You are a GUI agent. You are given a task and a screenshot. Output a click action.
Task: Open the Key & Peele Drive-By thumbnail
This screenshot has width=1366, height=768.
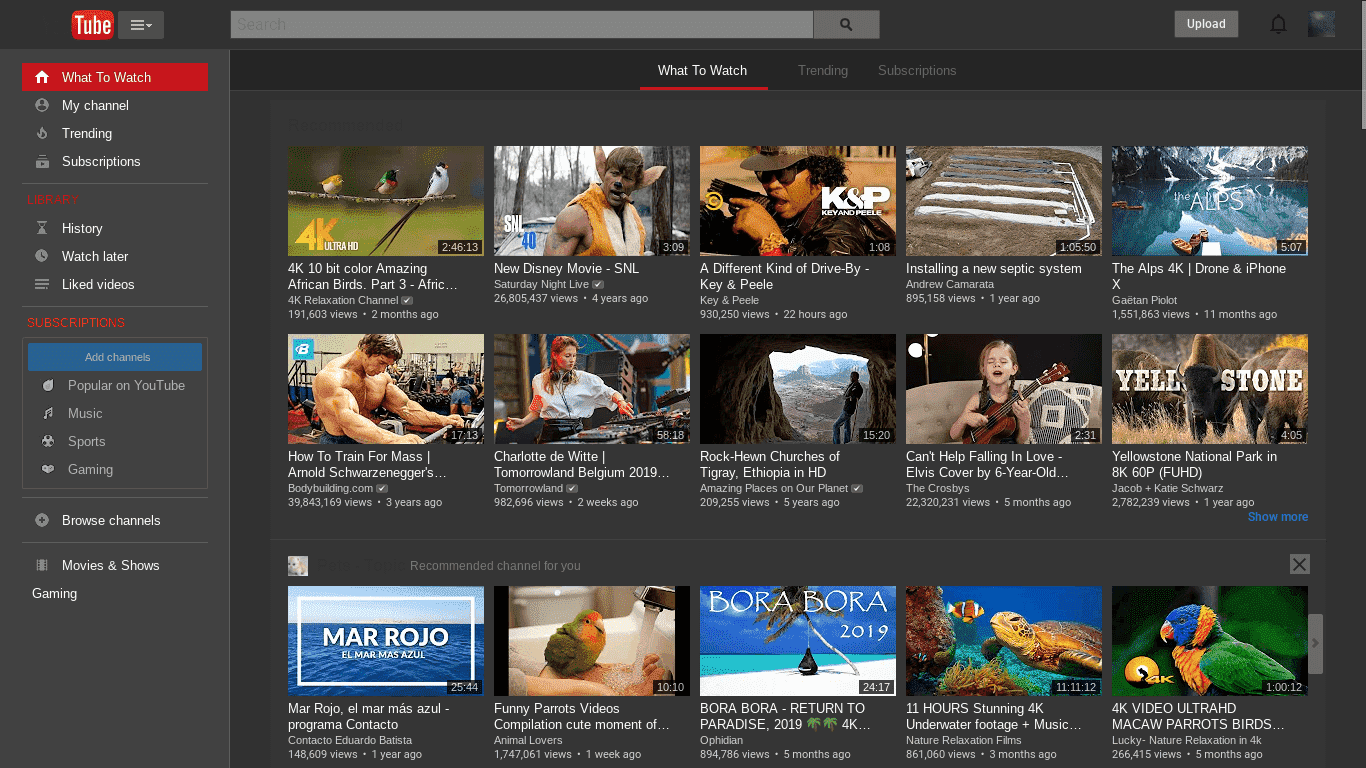(x=798, y=201)
